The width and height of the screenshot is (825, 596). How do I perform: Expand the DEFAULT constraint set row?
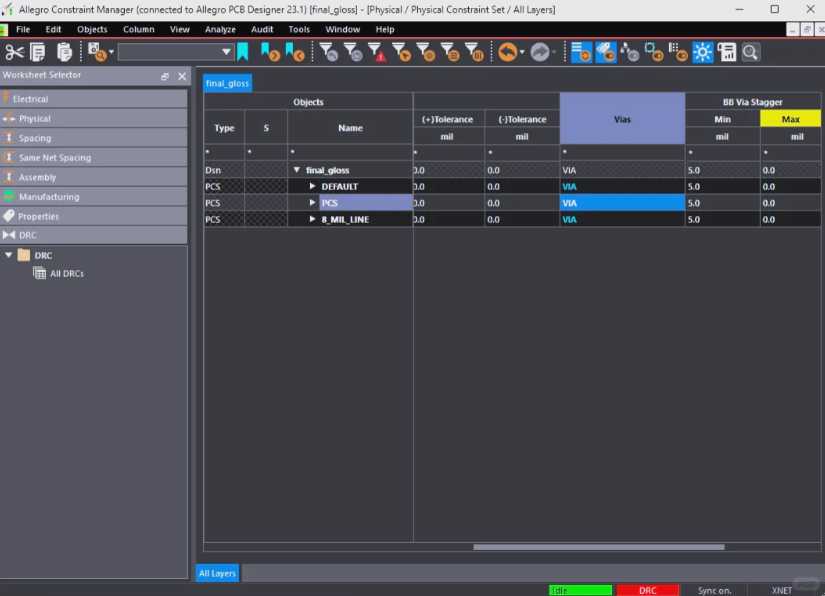(312, 186)
